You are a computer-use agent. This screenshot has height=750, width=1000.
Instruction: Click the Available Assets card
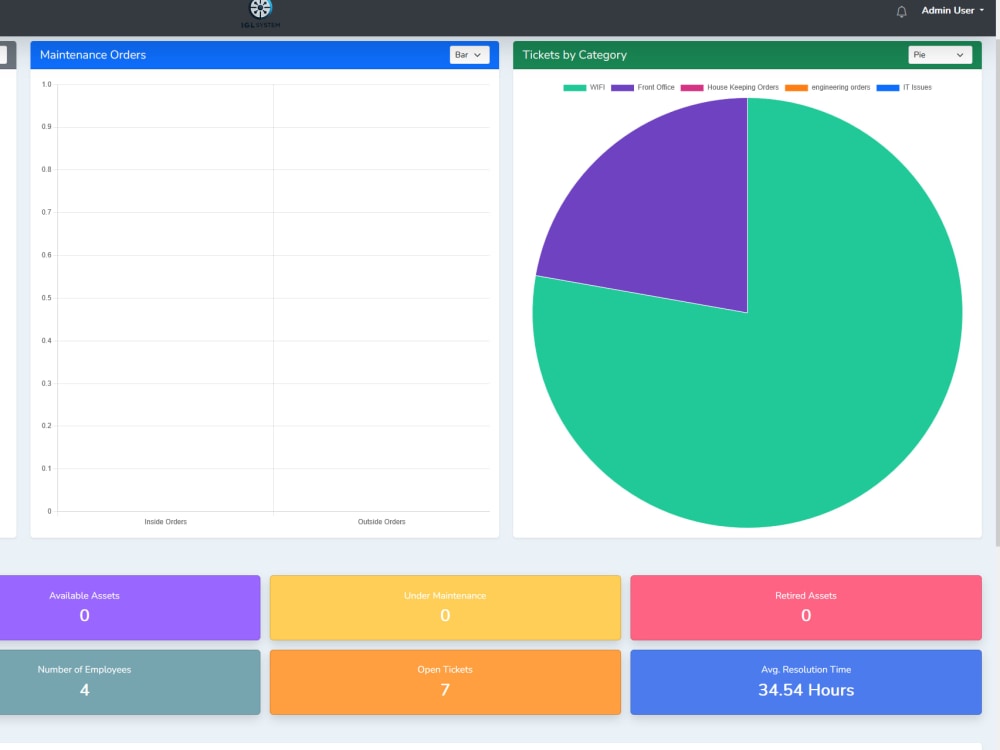pyautogui.click(x=130, y=607)
